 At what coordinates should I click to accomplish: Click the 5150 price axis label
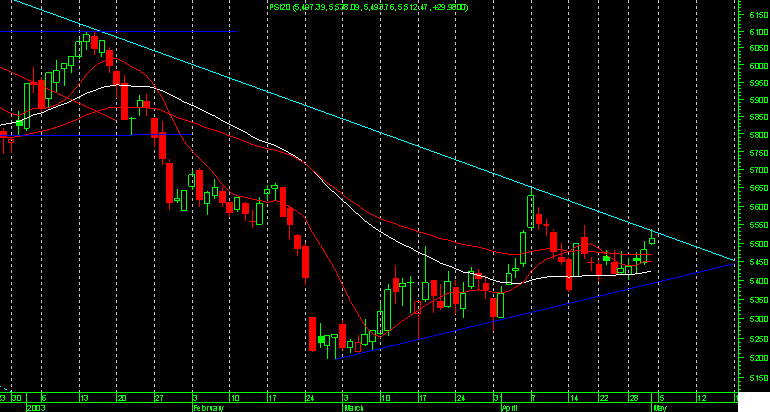pos(759,378)
